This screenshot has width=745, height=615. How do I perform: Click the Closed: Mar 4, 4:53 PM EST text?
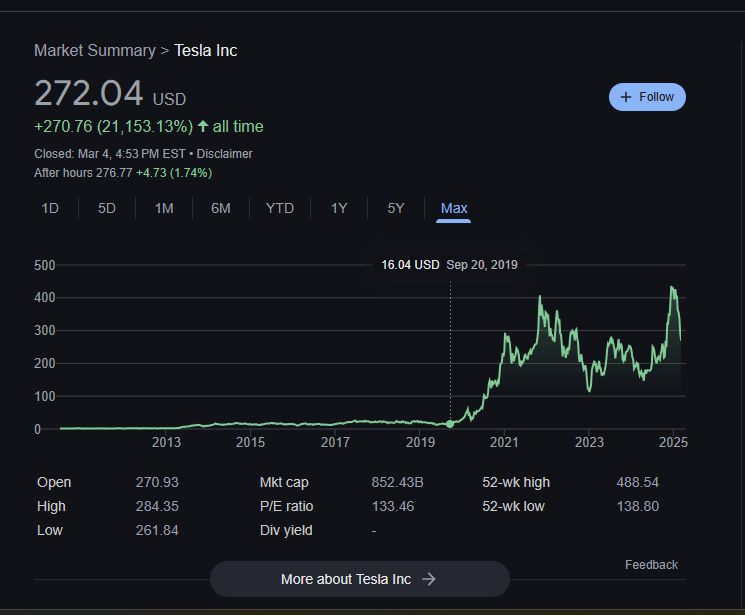(110, 154)
